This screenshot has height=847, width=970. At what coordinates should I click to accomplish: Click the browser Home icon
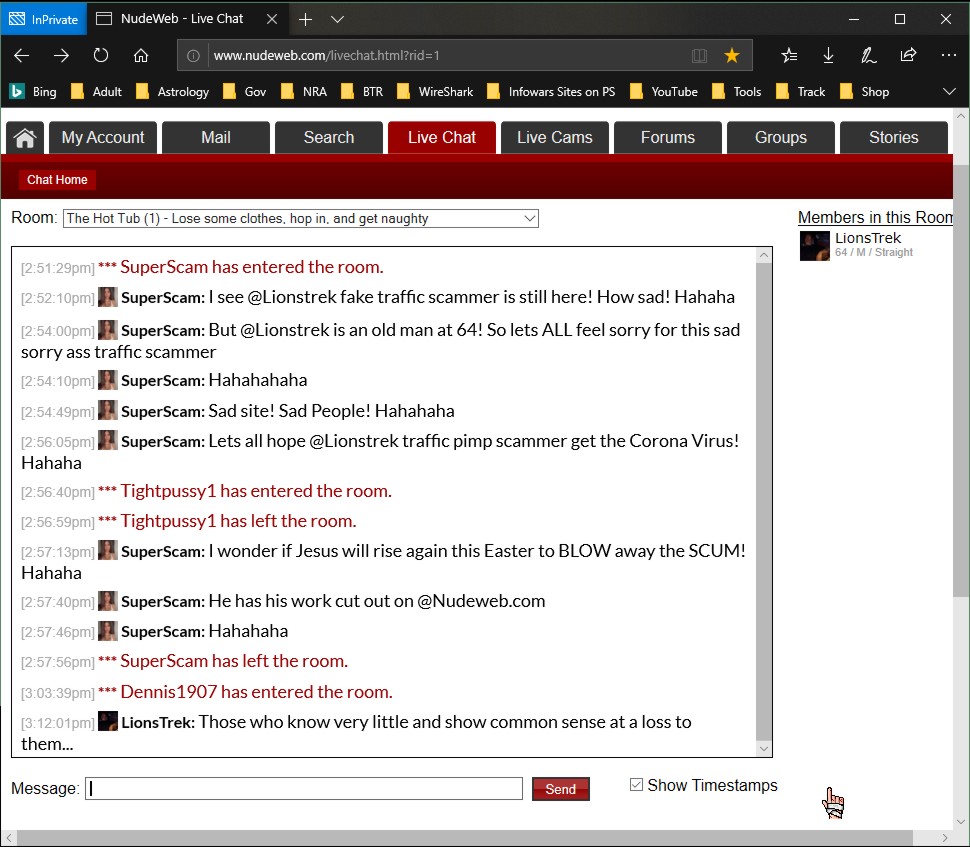pos(141,56)
